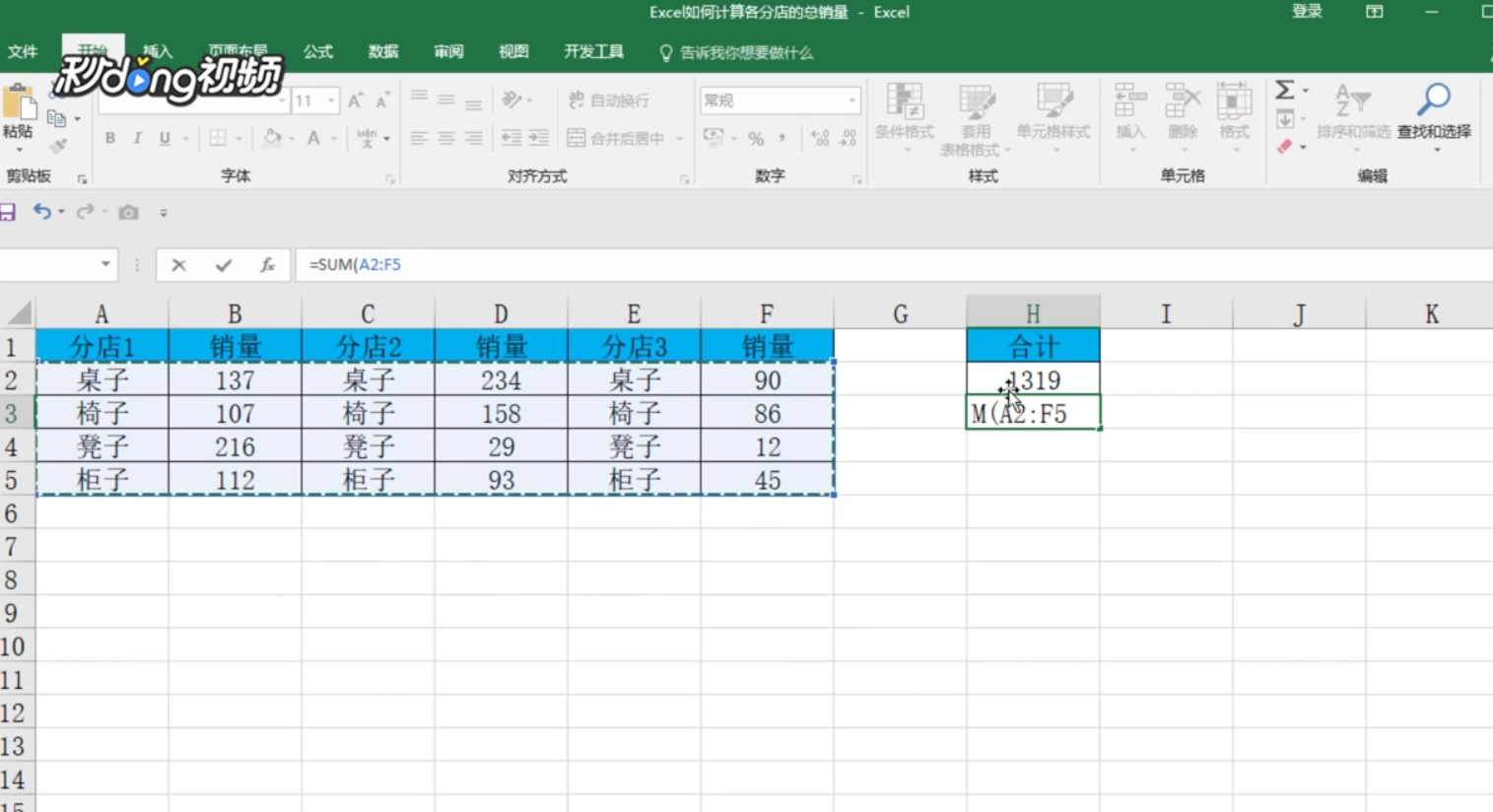Image resolution: width=1493 pixels, height=812 pixels.
Task: Toggle Italic formatting
Action: coord(137,138)
